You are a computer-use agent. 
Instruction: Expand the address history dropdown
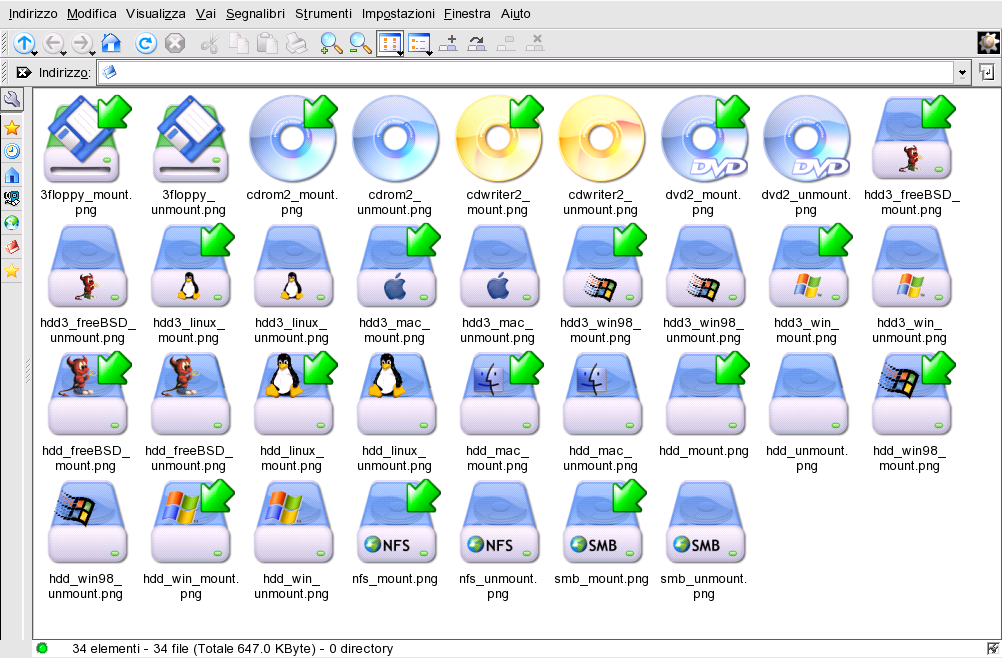point(962,73)
